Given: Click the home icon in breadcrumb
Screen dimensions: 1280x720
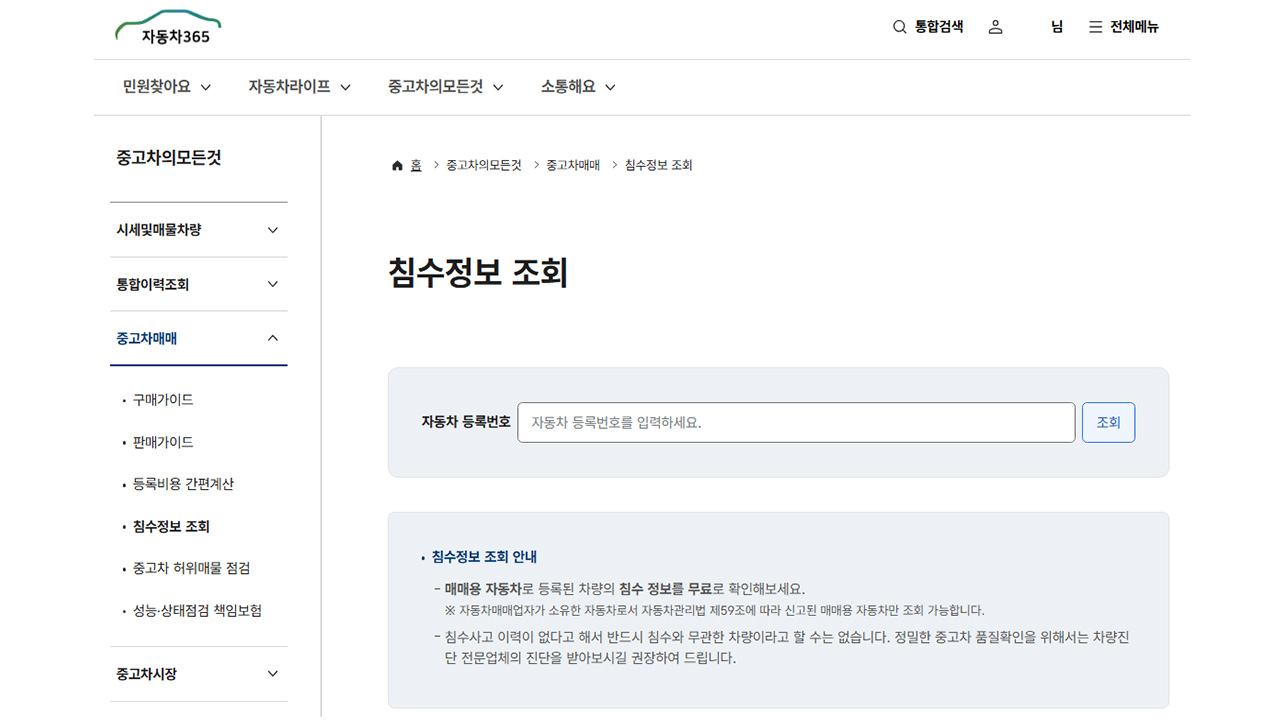Looking at the screenshot, I should click(x=397, y=166).
